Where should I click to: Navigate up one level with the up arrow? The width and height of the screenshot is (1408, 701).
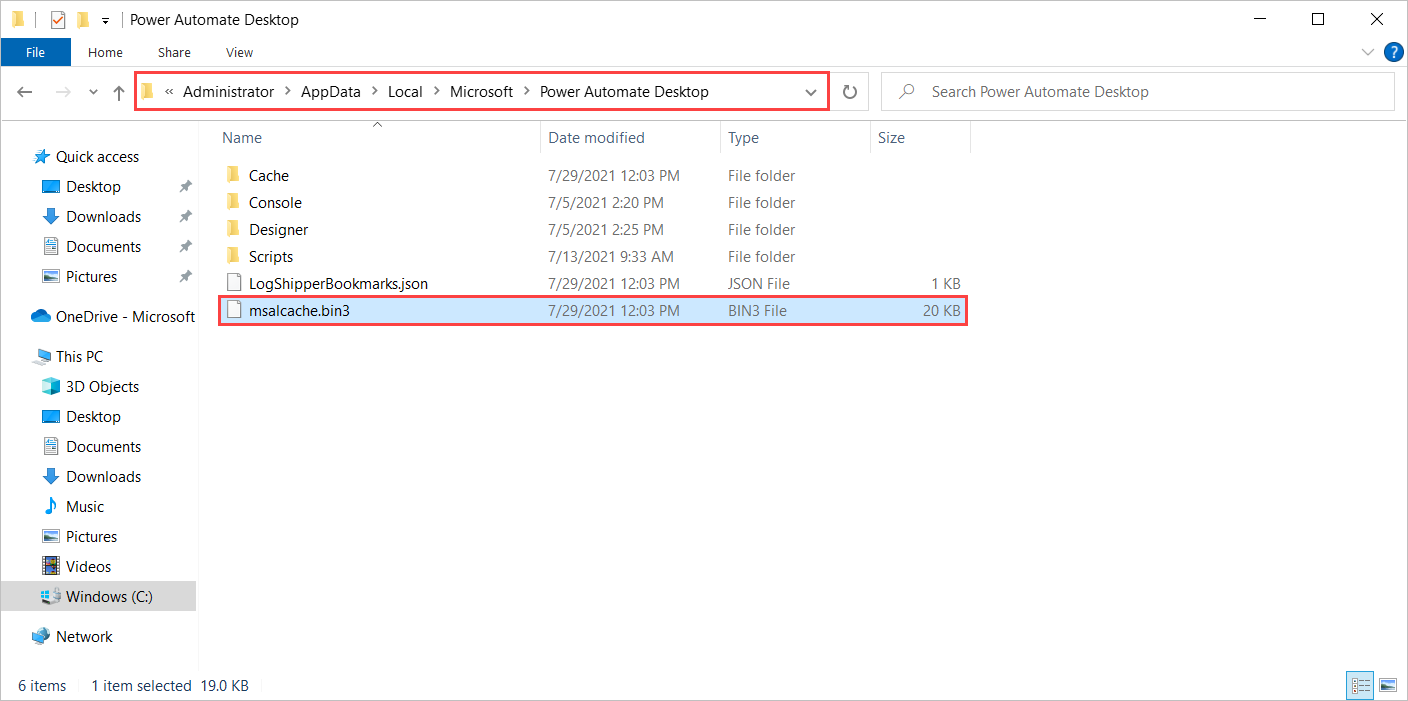point(117,91)
